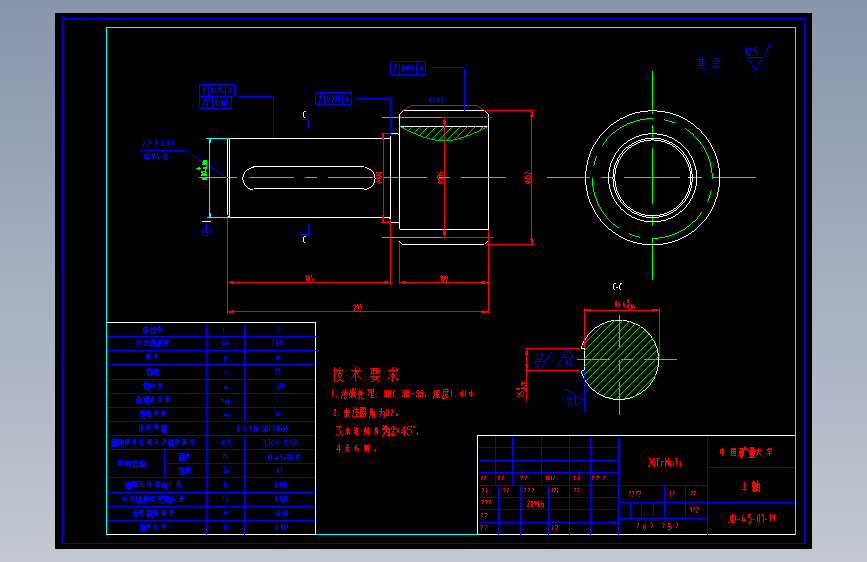Click the "JD-45-01-10" cell in gear table
Screen dimensions: 867x562
284,457
